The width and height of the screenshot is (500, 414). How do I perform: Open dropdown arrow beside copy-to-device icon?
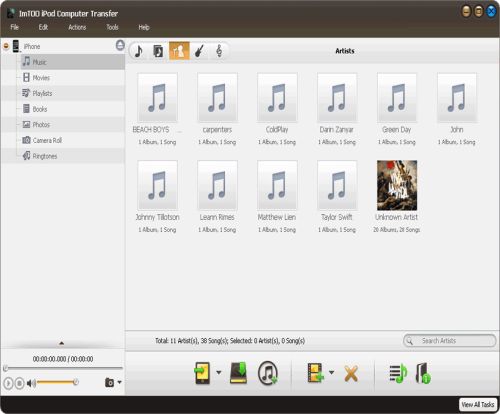click(x=219, y=372)
